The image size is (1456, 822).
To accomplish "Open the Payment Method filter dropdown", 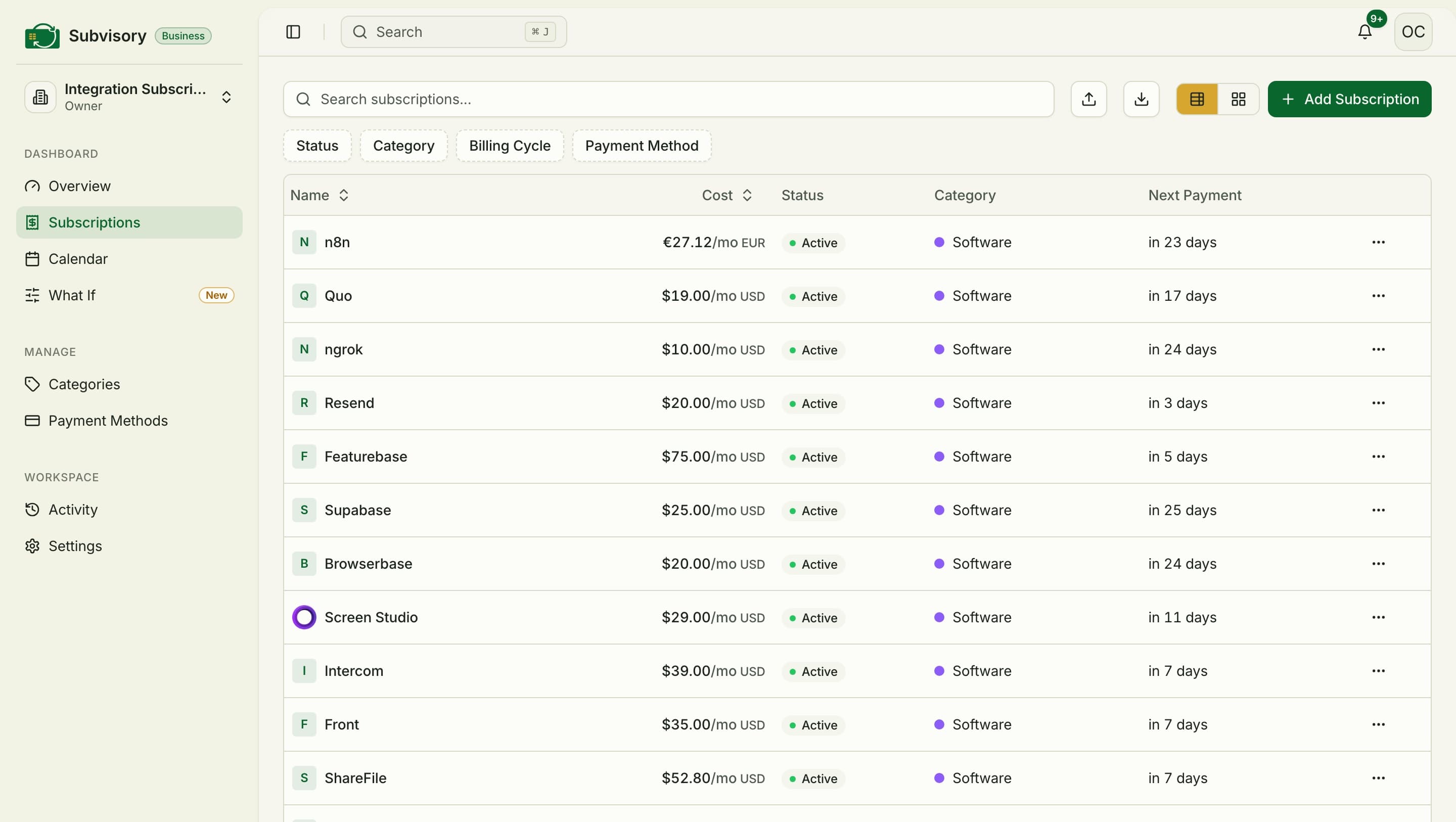I will [x=642, y=146].
